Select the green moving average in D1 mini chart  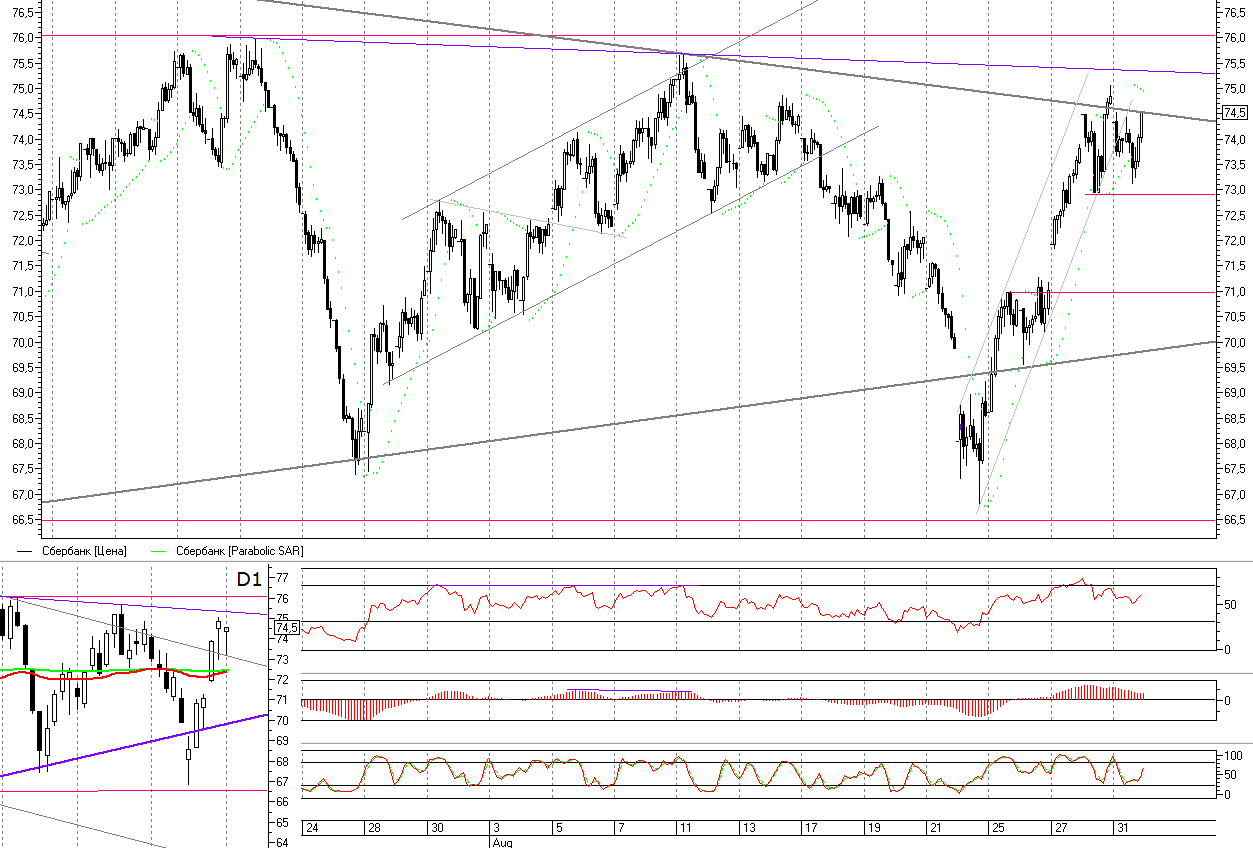coord(120,668)
